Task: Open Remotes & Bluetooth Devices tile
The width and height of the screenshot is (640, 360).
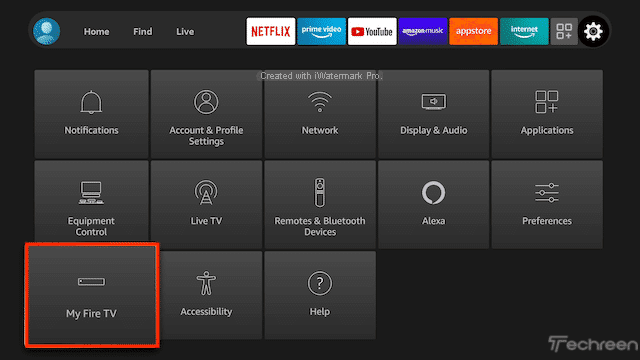Action: point(320,204)
